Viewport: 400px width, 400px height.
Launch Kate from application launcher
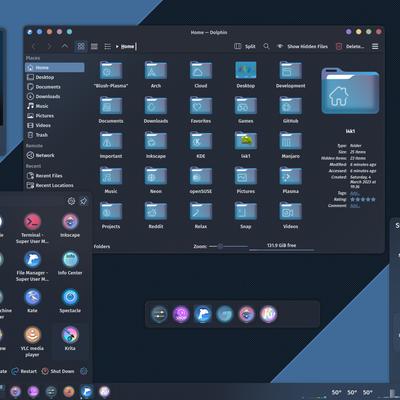pos(32,301)
